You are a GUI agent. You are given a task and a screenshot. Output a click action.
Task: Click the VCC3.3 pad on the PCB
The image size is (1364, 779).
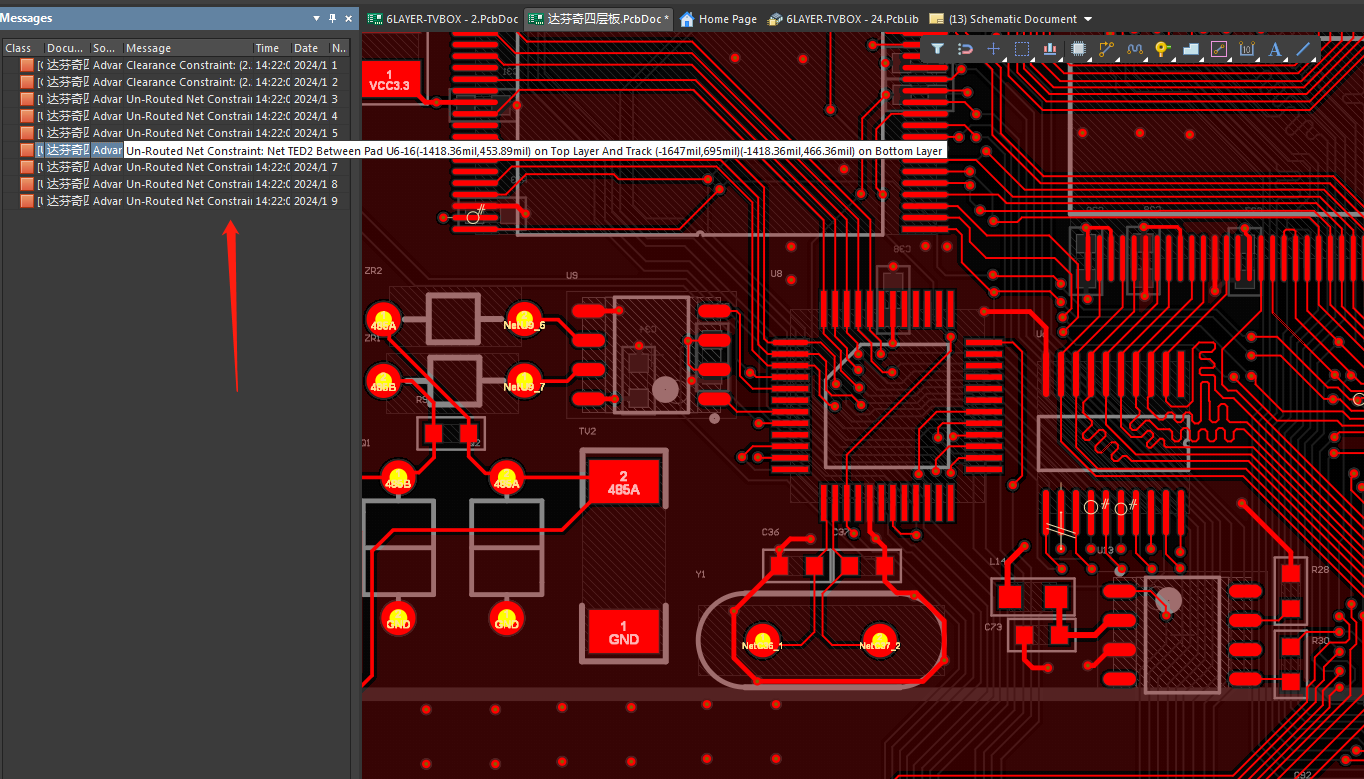click(x=389, y=80)
